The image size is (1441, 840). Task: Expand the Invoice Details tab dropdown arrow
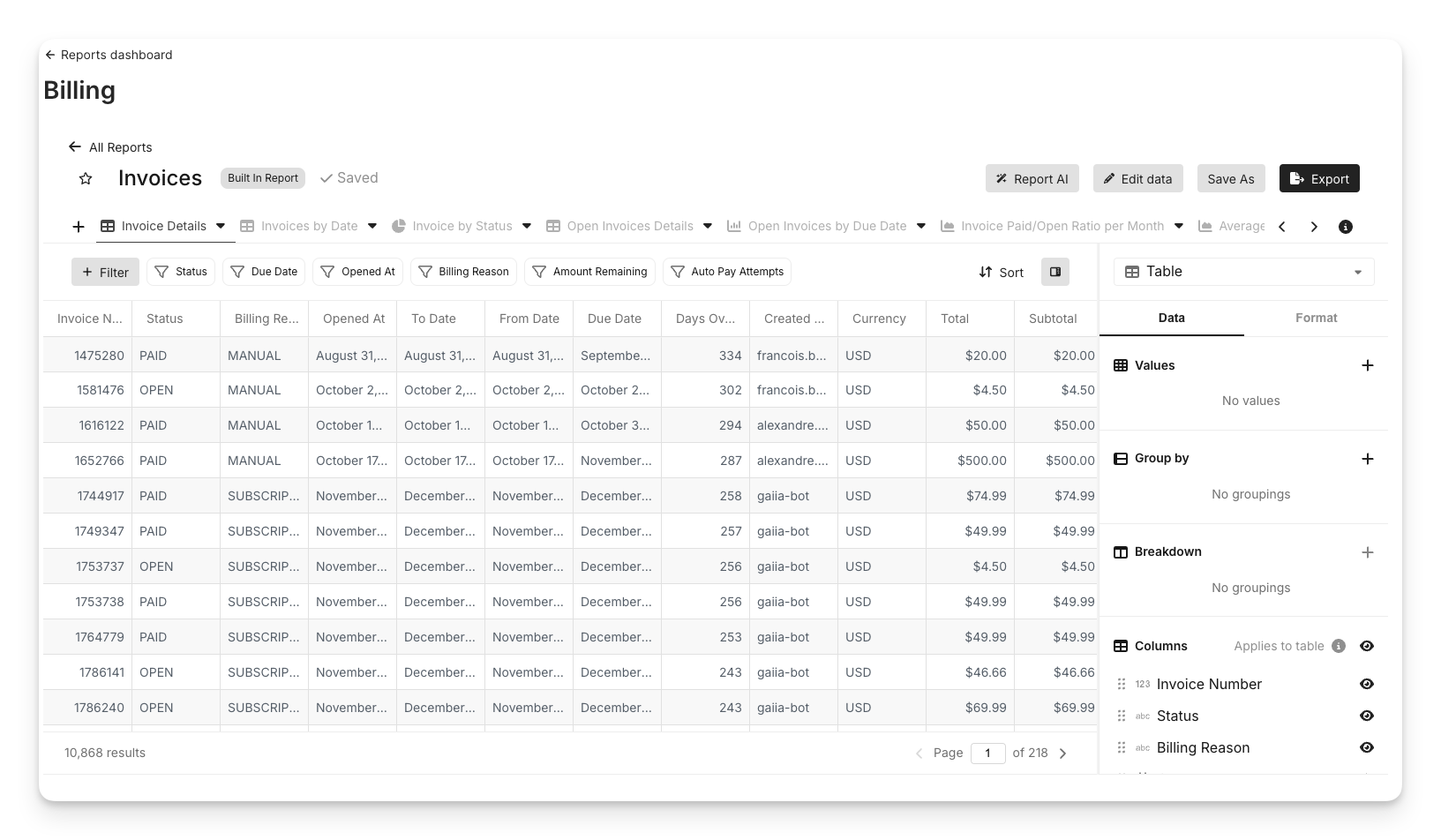click(221, 226)
